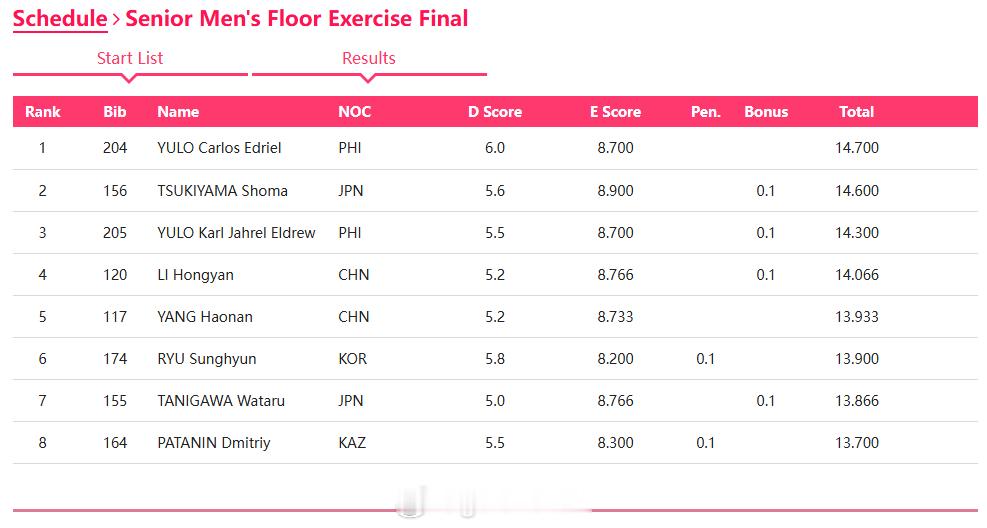Switch to the Results tab
Viewport: 987px width, 528px height.
coord(369,59)
